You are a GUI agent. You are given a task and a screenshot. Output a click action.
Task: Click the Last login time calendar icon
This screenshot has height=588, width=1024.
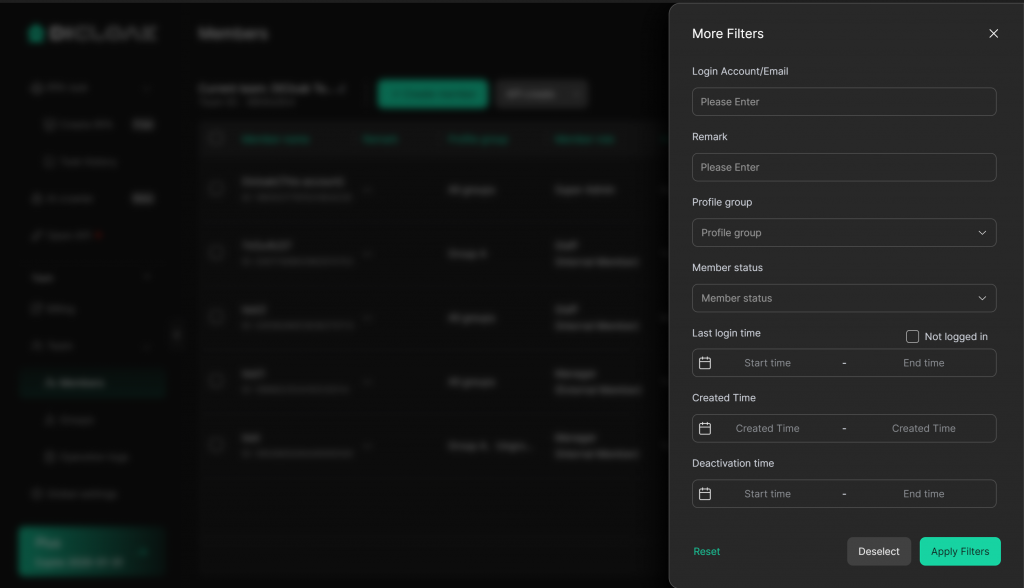coord(705,363)
